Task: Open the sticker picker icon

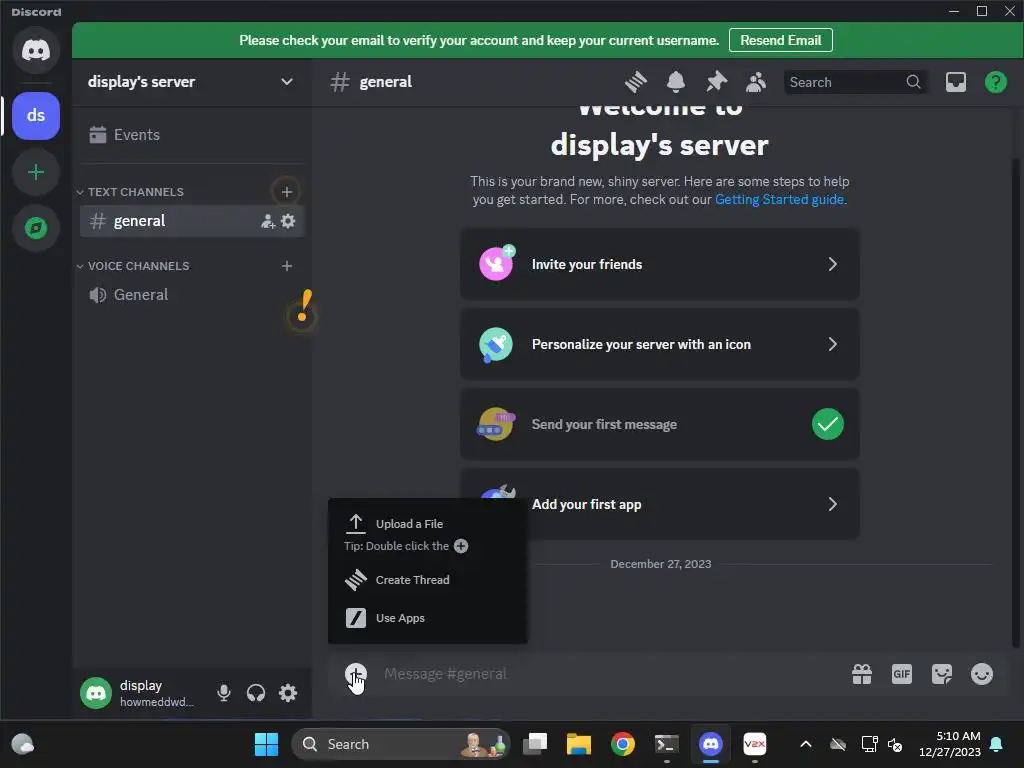Action: coord(942,674)
